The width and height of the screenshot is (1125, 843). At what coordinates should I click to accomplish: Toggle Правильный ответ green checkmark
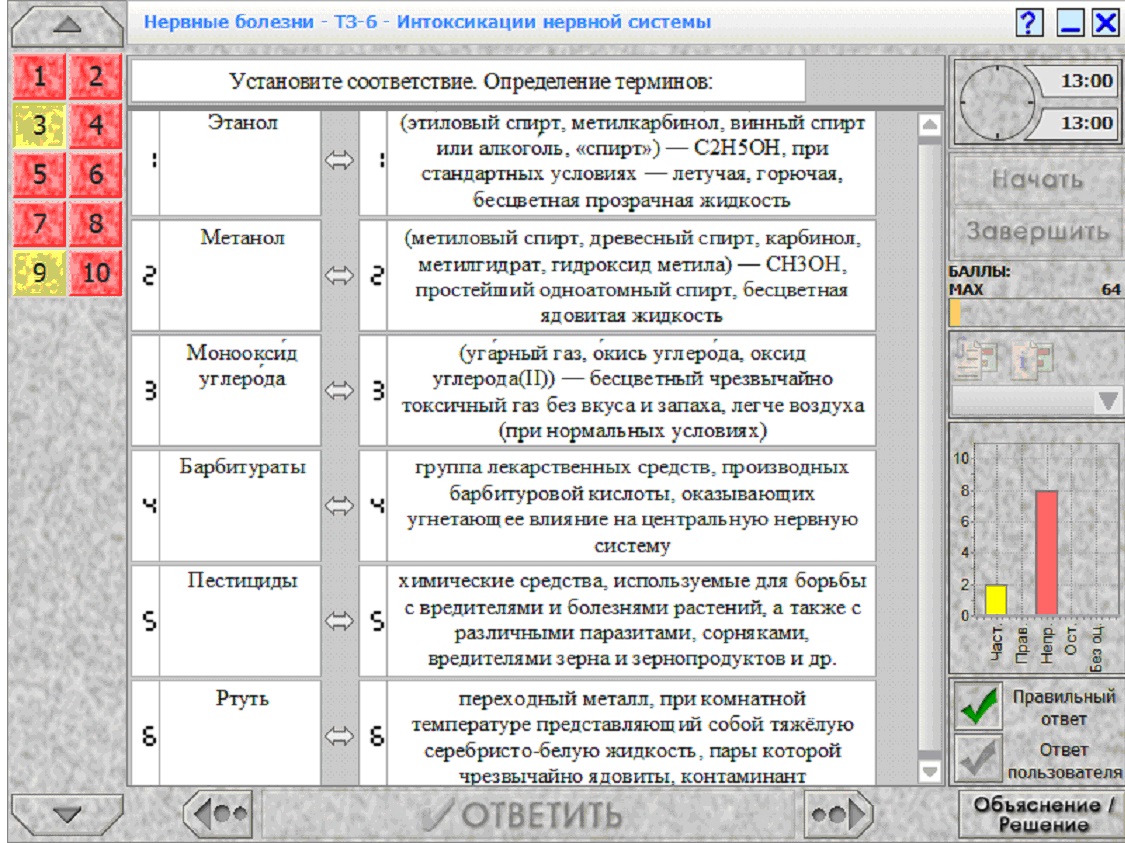tap(978, 706)
